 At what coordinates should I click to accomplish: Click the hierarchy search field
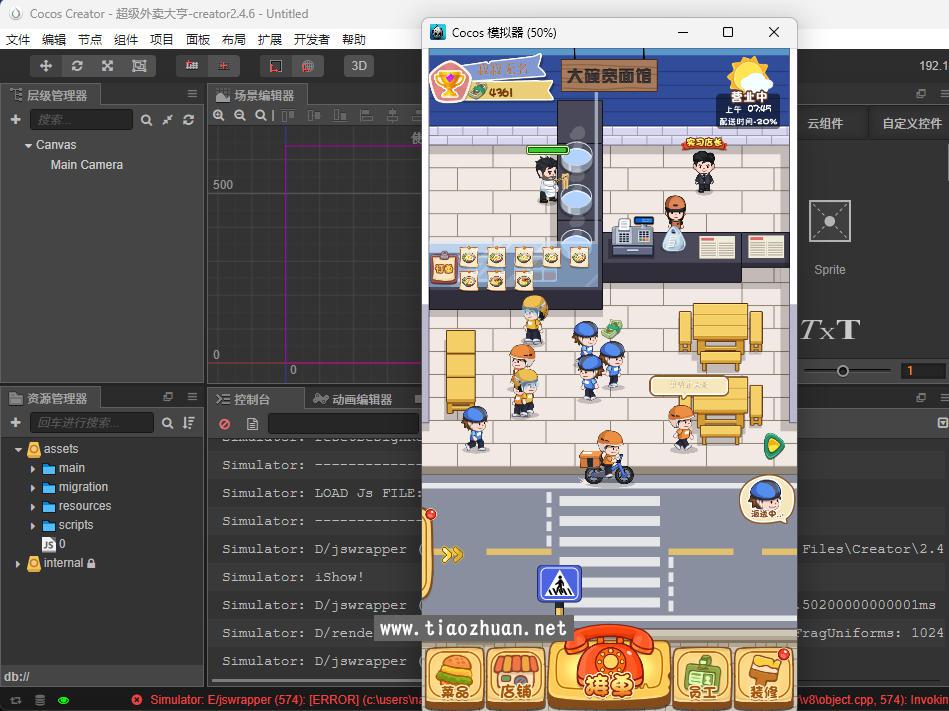(x=81, y=119)
